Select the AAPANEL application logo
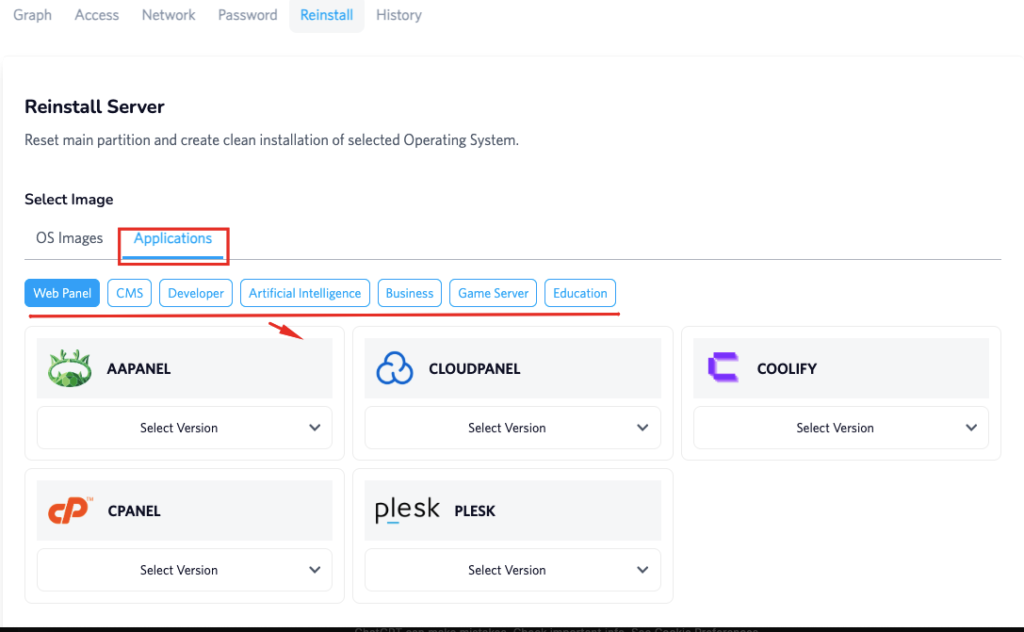Screen dimensions: 1024x632 point(68,368)
